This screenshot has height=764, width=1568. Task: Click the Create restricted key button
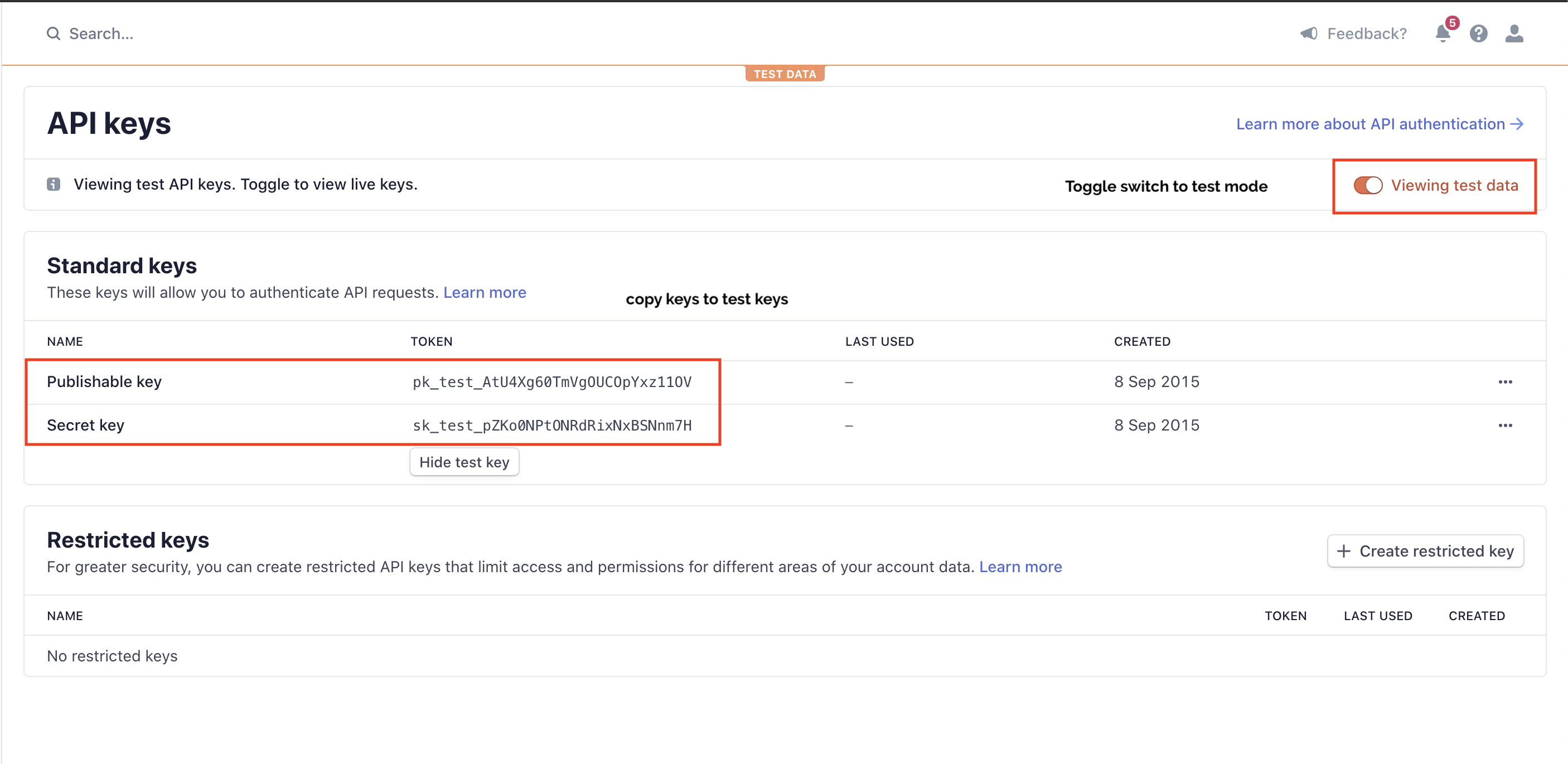click(1425, 551)
